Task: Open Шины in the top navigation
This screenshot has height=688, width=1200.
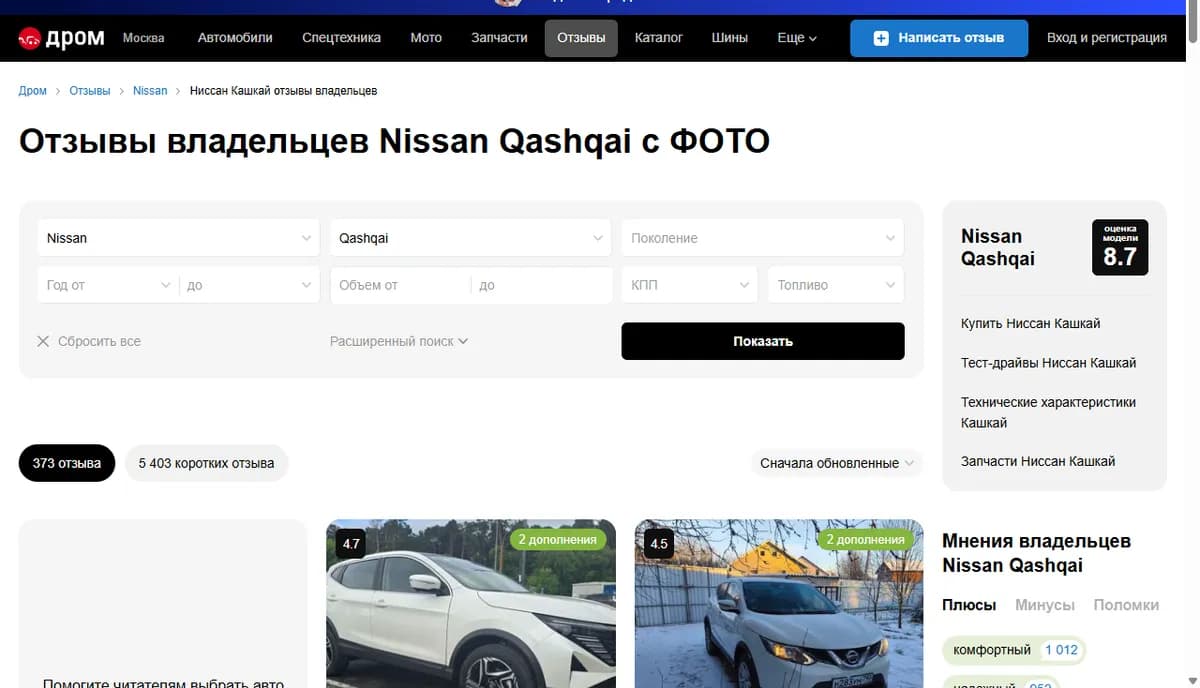Action: [x=730, y=38]
